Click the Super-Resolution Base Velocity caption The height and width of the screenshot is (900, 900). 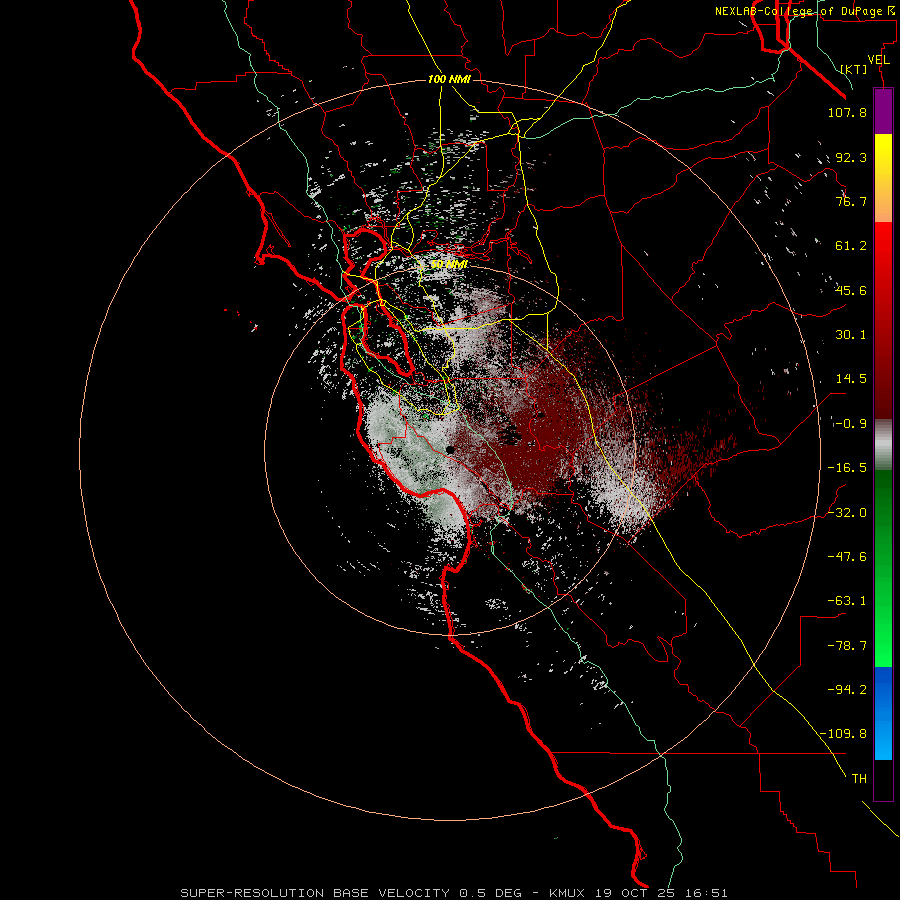point(453,893)
